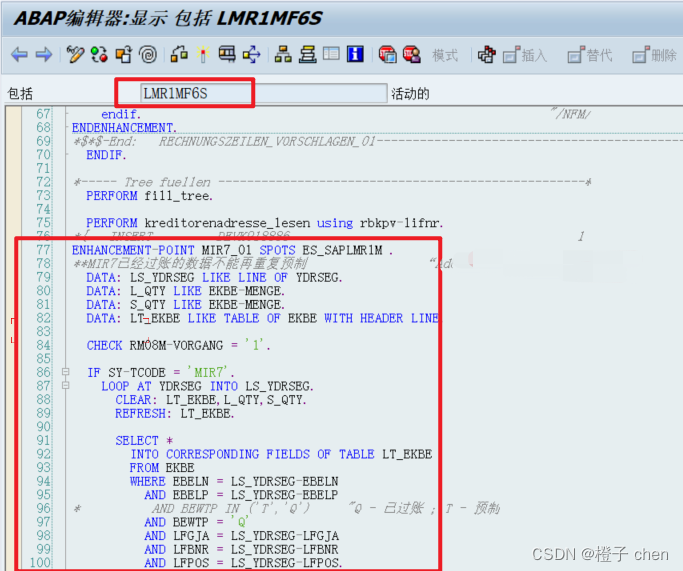Click INTO CORRESPONDING FIELDS line
Viewport: 683px width, 571px height.
pyautogui.click(x=281, y=454)
